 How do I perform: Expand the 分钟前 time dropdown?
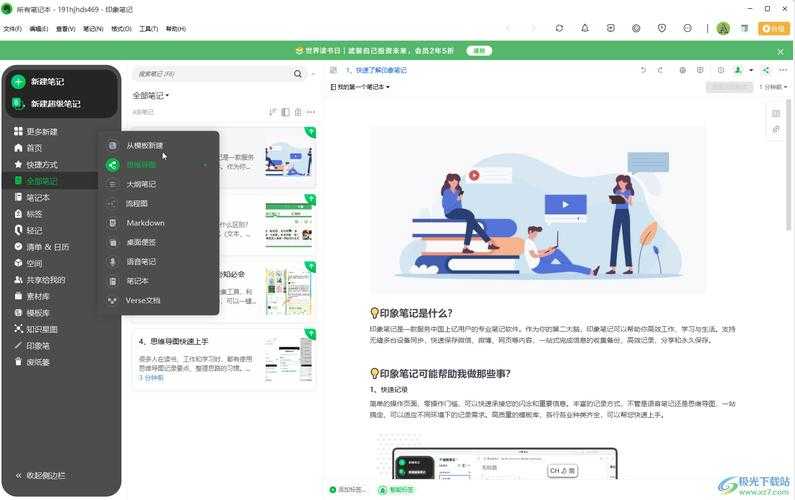pyautogui.click(x=773, y=87)
